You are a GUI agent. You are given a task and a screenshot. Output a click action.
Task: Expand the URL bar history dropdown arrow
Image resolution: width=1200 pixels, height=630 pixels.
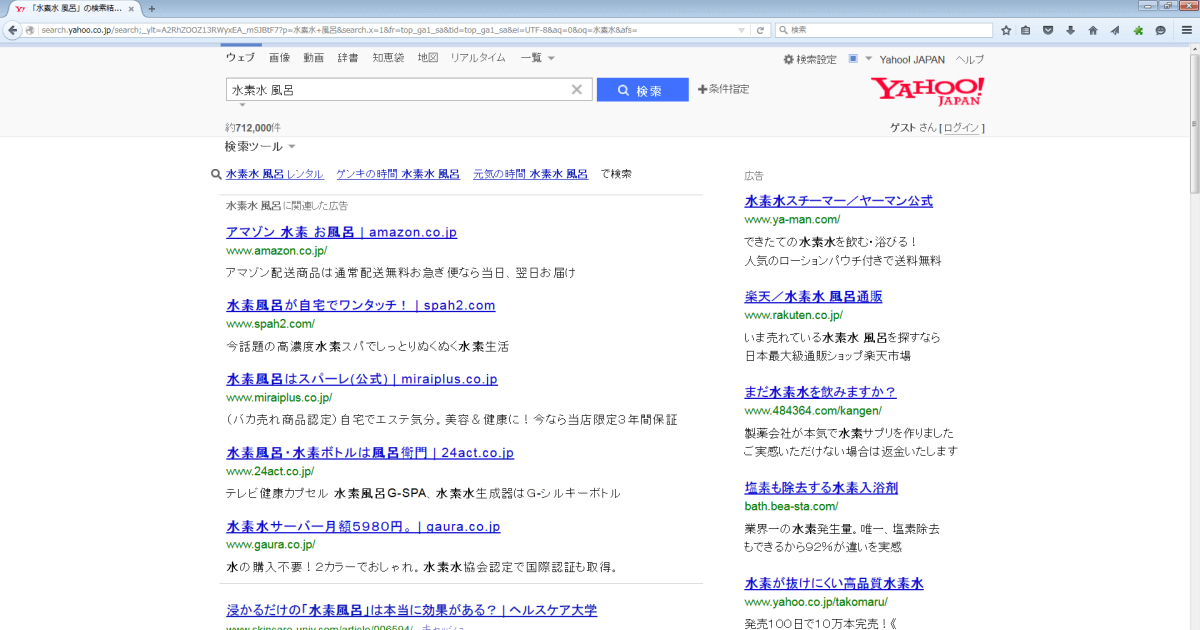tap(741, 30)
